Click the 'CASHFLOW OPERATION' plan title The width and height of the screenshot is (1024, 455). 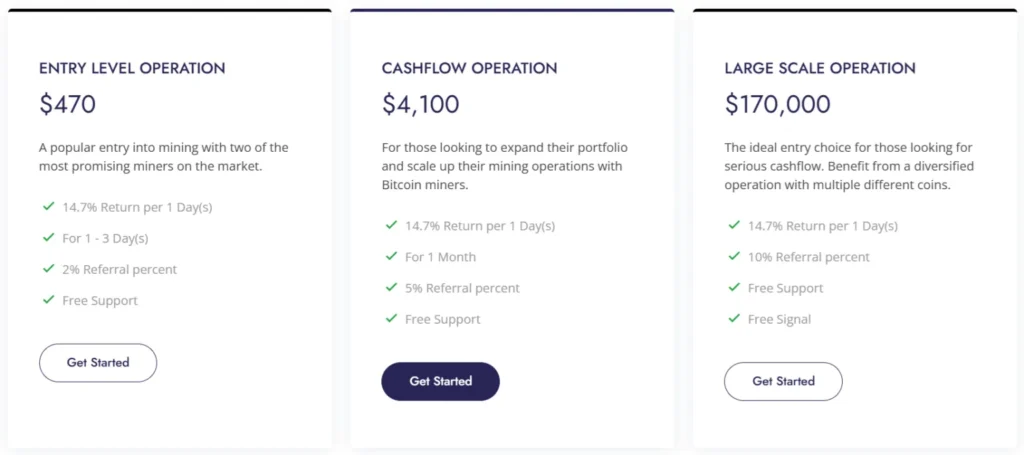pyautogui.click(x=469, y=69)
